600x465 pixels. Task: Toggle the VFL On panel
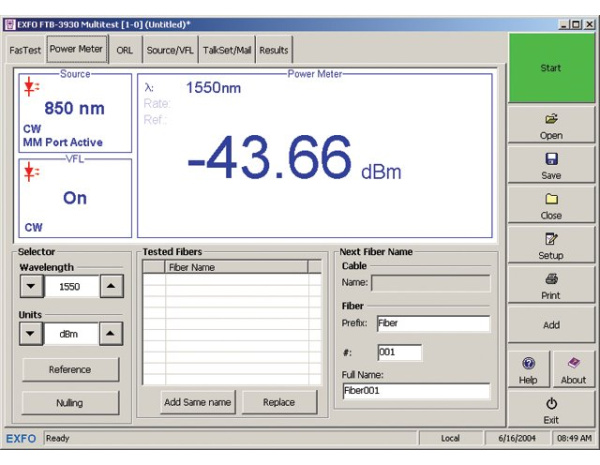pos(75,197)
